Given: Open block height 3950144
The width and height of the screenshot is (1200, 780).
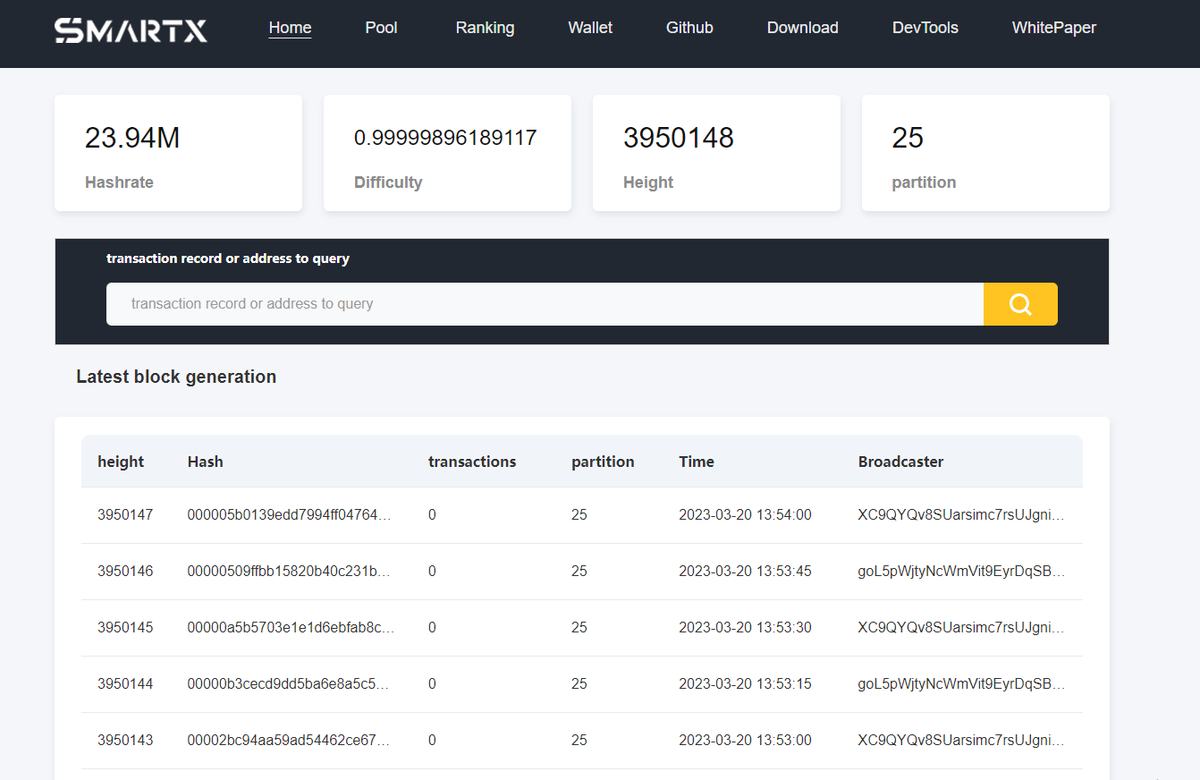Looking at the screenshot, I should [x=125, y=684].
